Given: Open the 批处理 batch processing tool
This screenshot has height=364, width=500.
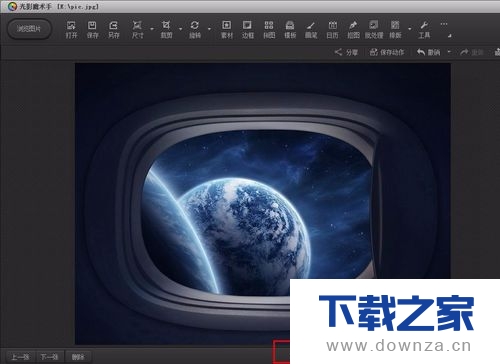Looking at the screenshot, I should pos(374,30).
